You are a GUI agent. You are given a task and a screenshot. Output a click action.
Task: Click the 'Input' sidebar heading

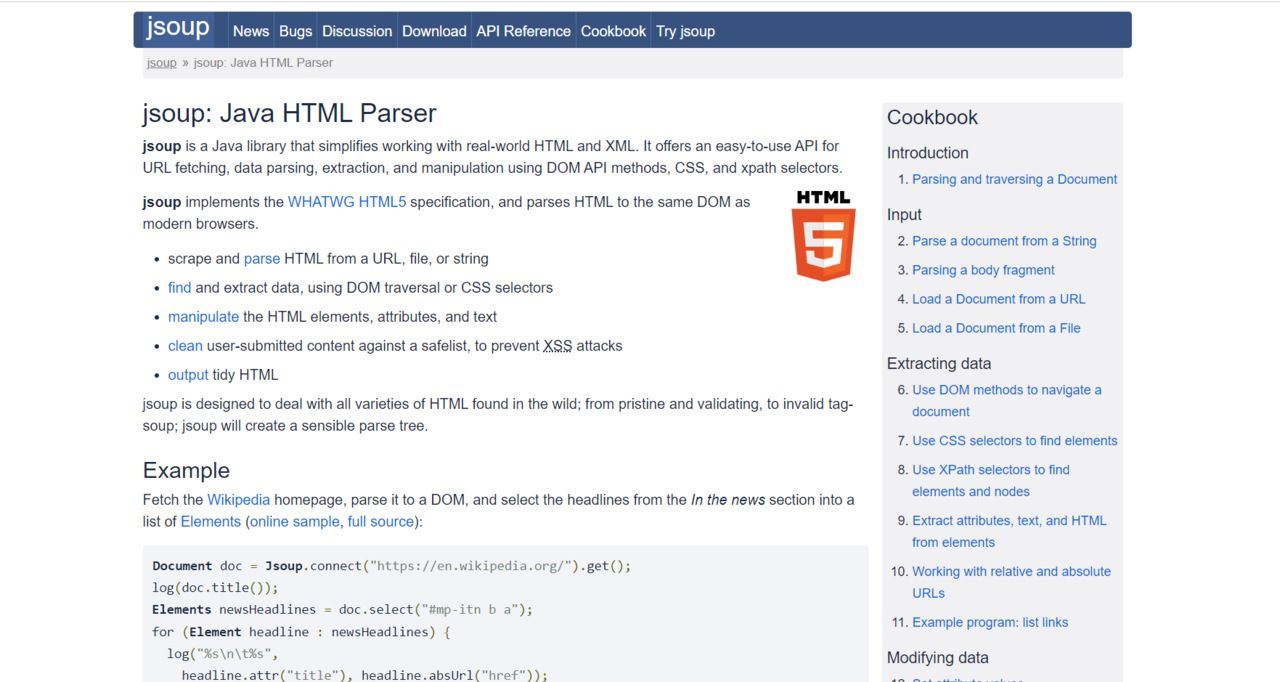[904, 215]
